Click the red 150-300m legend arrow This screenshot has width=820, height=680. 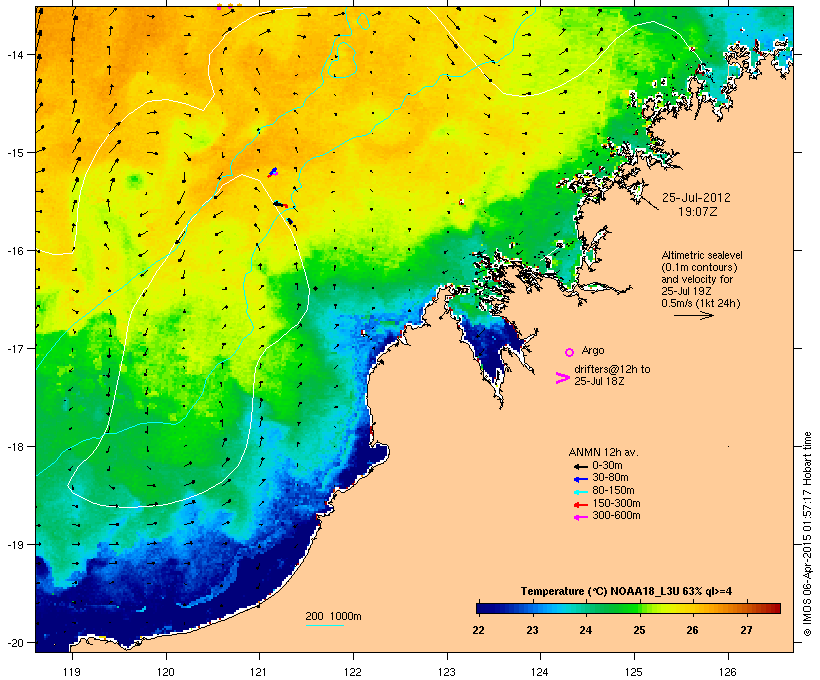[x=580, y=504]
